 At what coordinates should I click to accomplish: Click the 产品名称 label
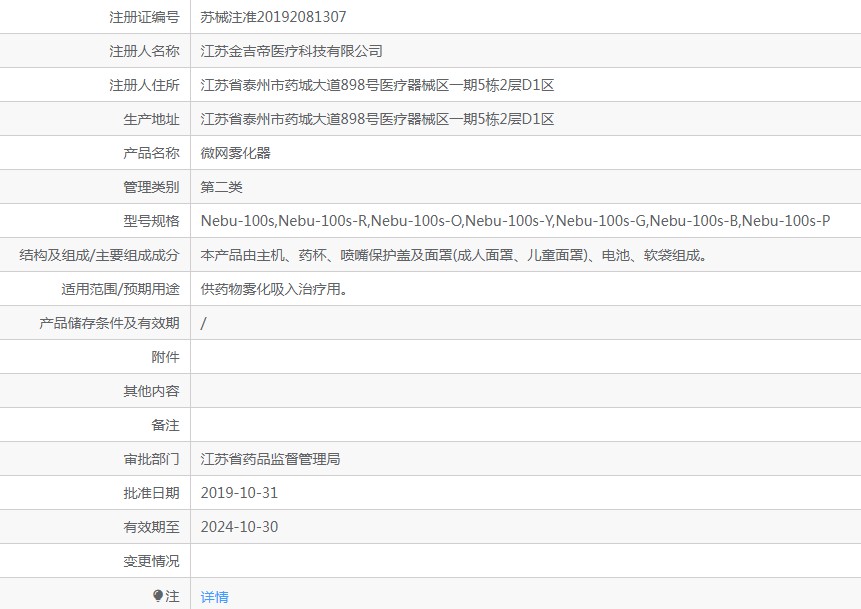coord(152,153)
